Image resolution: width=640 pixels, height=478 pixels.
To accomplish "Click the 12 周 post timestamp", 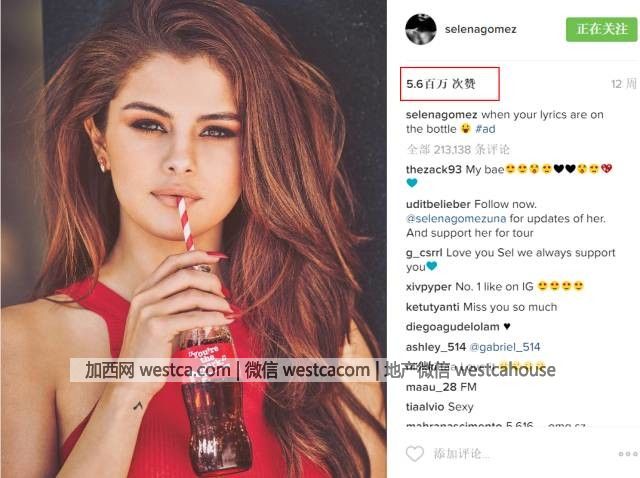I will (623, 84).
